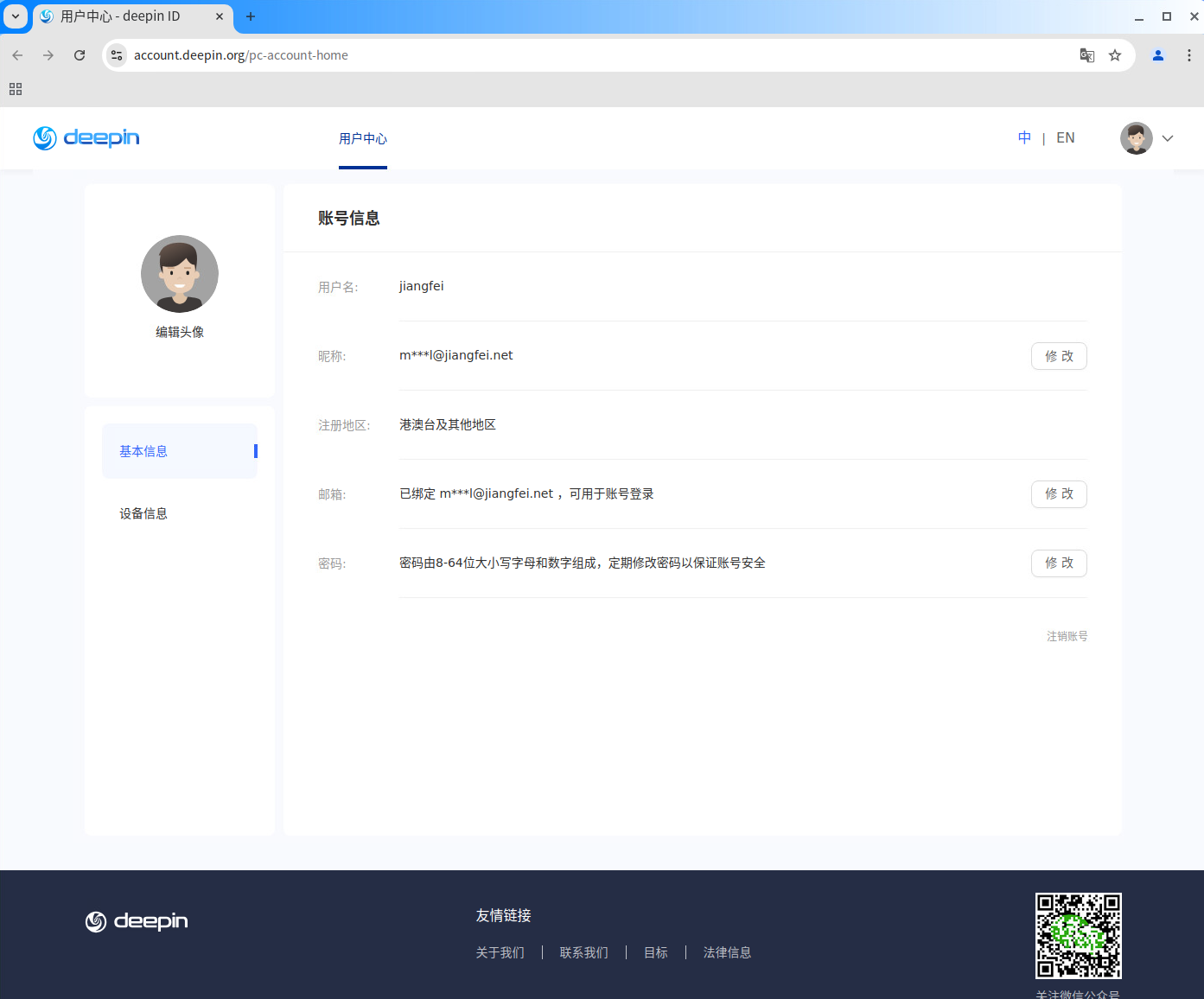Screen dimensions: 1204x999
Task: Click the 账号信息 heading
Action: click(x=349, y=218)
